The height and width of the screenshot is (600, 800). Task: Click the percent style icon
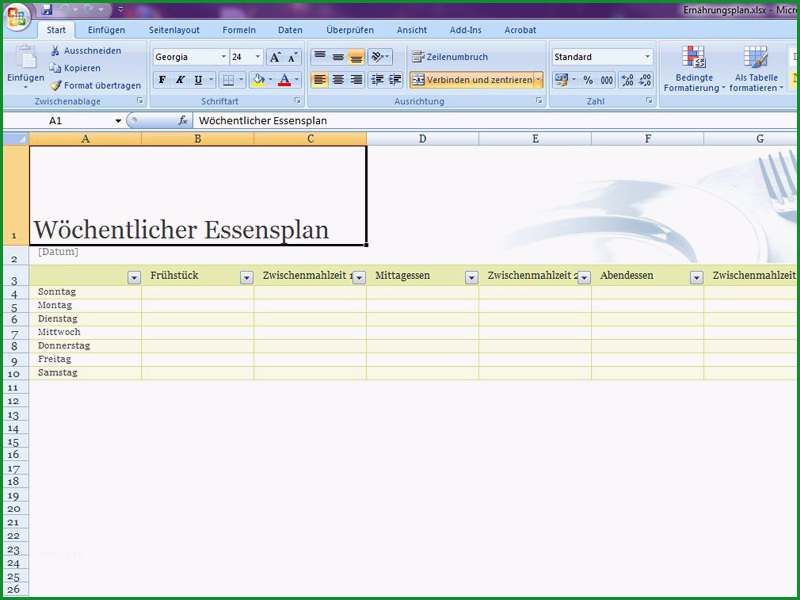point(588,80)
